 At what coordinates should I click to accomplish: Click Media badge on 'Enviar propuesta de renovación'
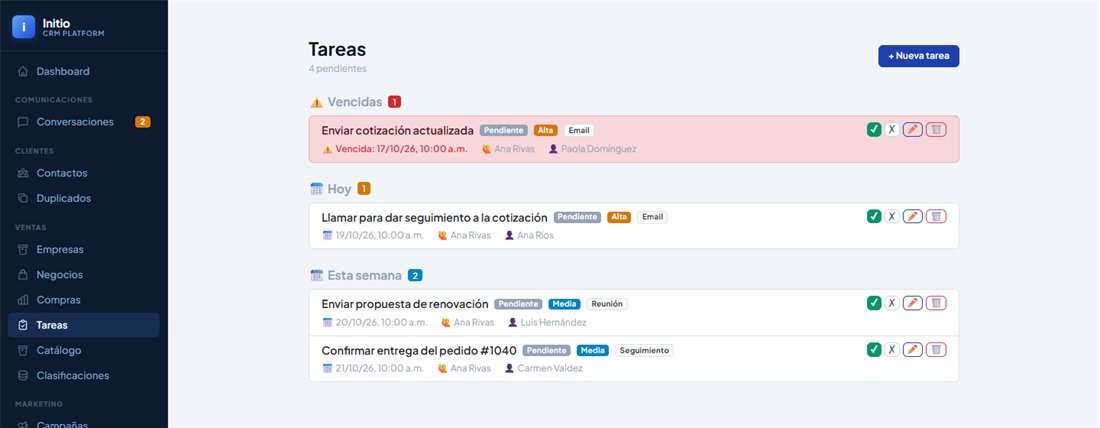(x=565, y=305)
